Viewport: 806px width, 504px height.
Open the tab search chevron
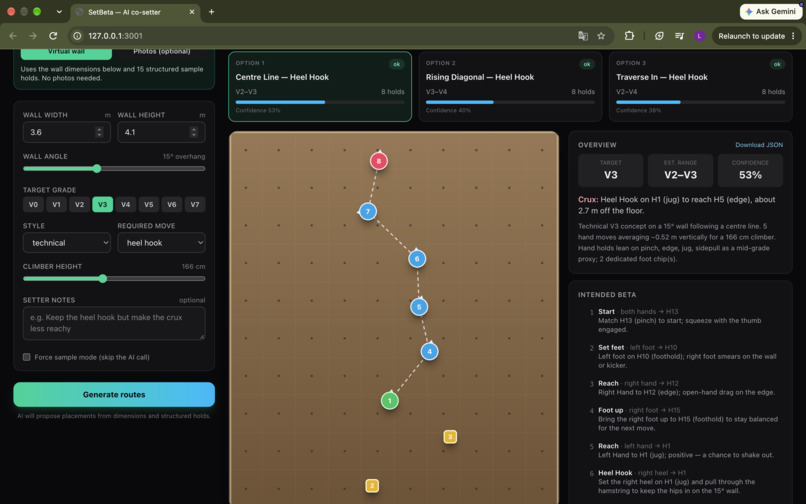[59, 11]
